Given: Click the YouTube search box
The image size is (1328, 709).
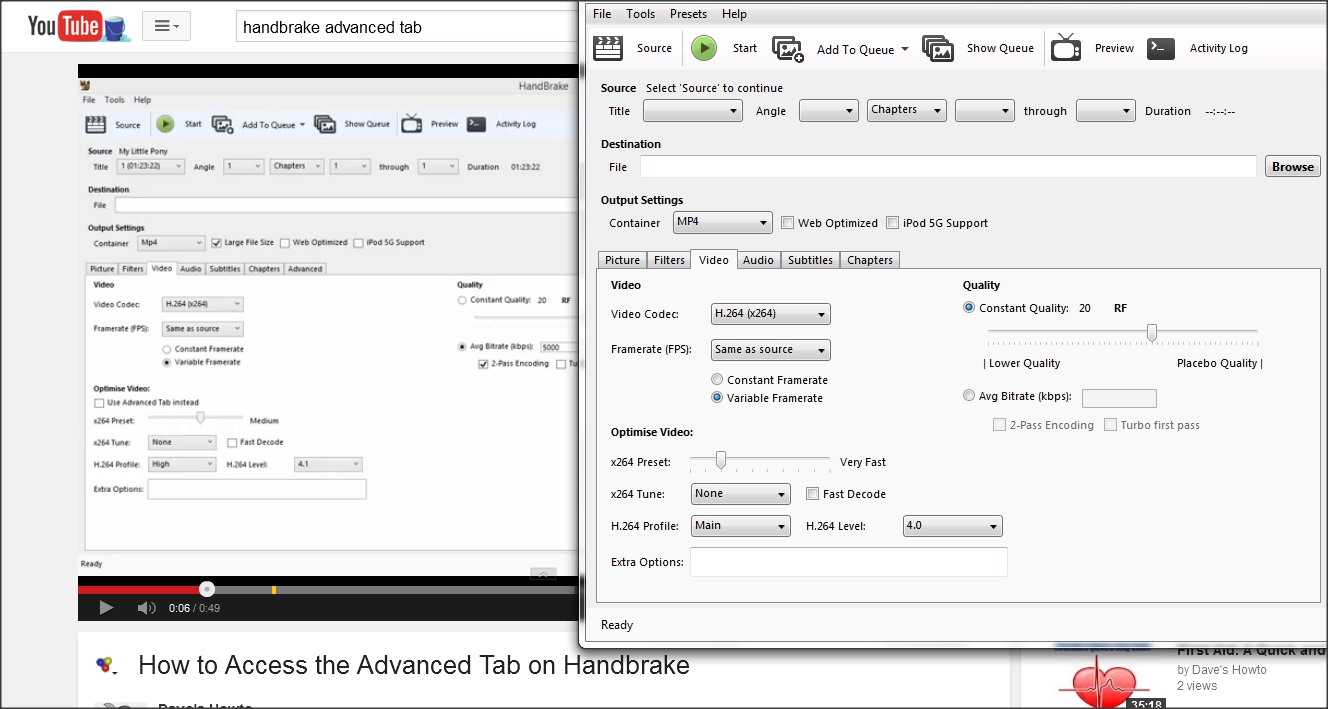Looking at the screenshot, I should coord(408,27).
